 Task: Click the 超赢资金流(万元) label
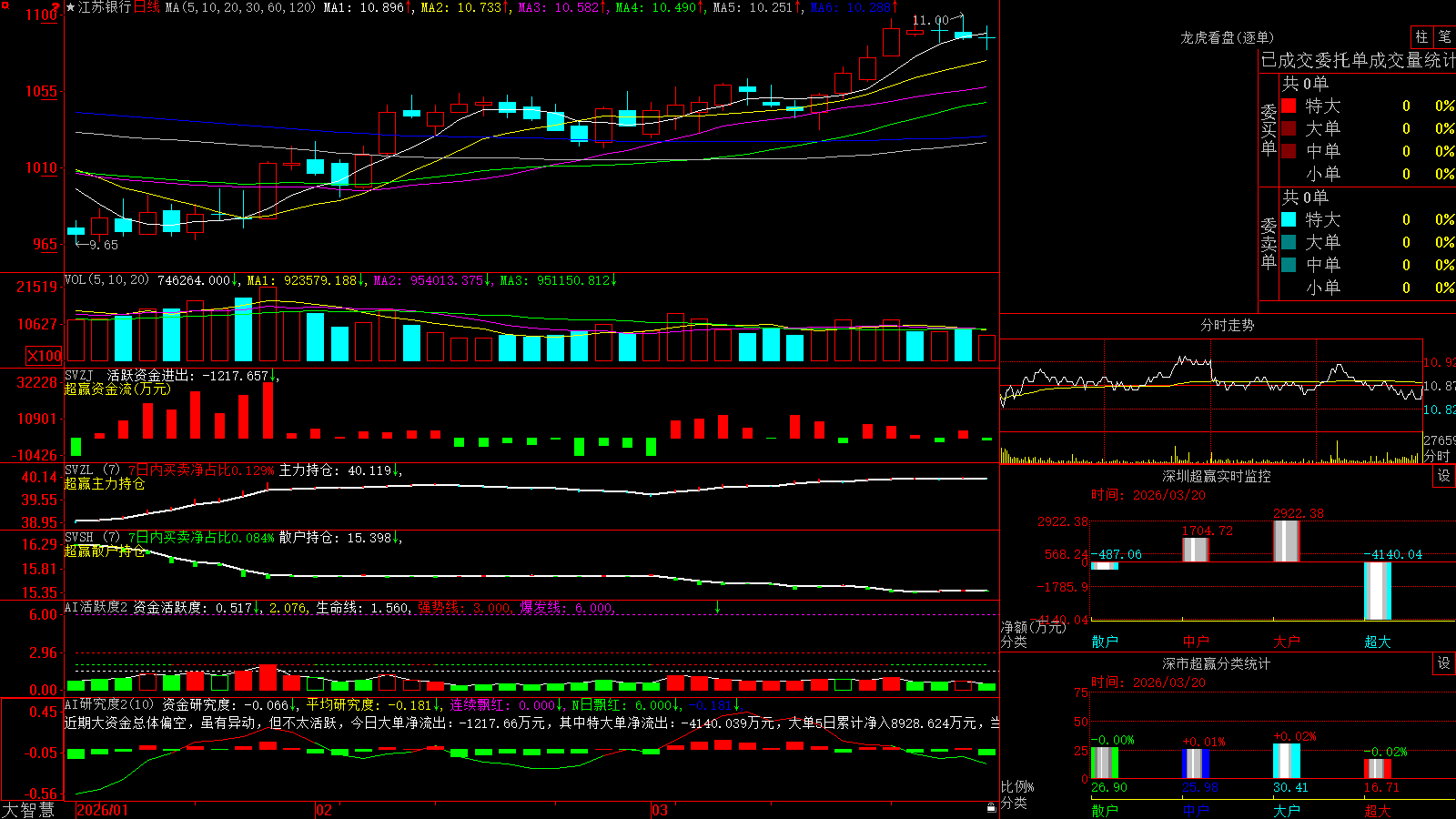(x=117, y=389)
